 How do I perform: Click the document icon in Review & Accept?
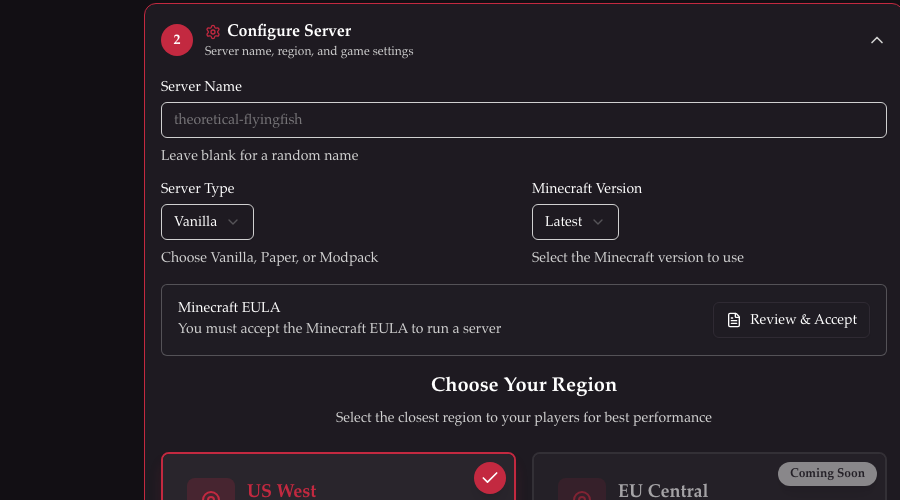point(734,320)
